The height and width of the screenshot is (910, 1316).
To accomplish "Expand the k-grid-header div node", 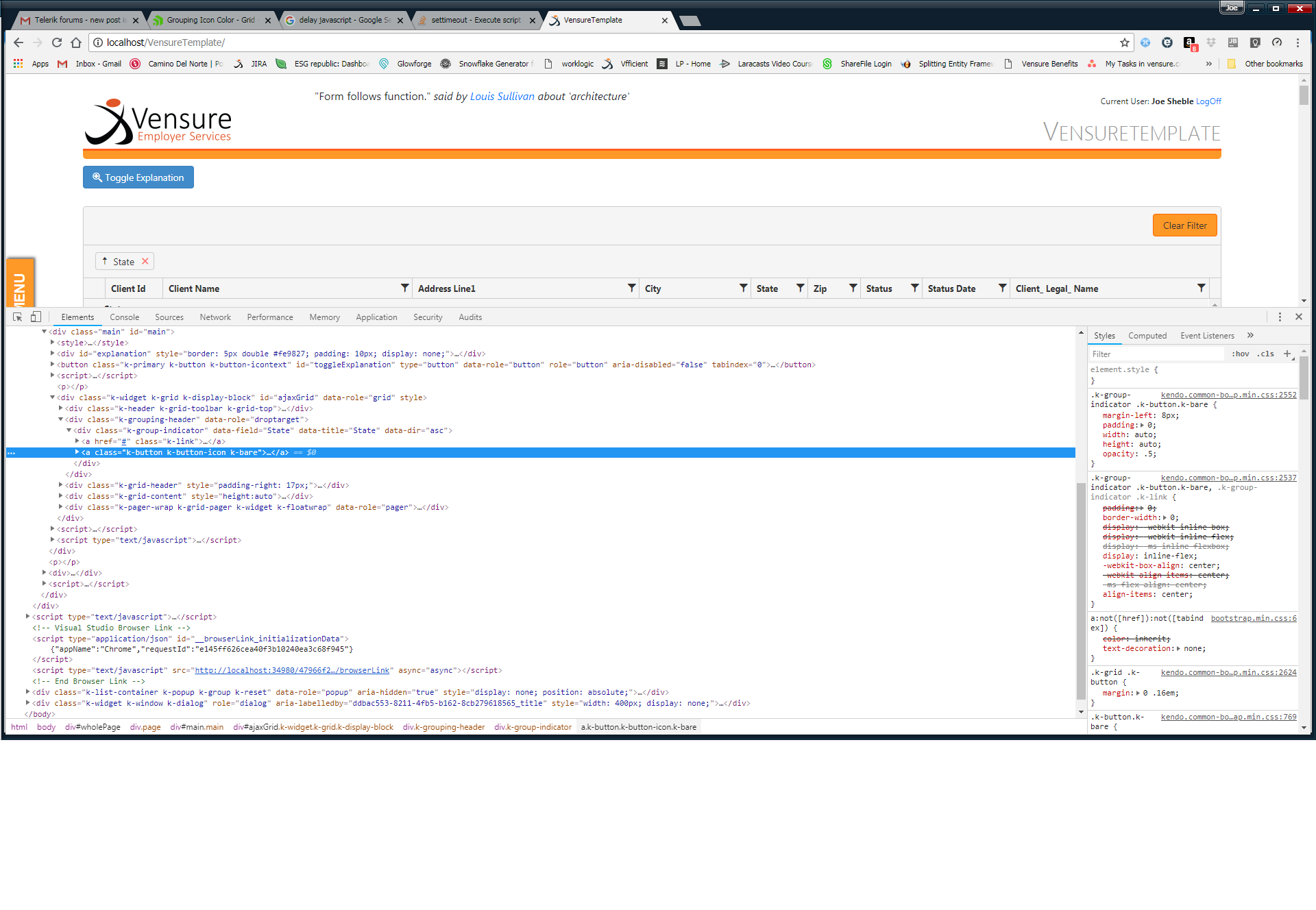I will tap(61, 485).
